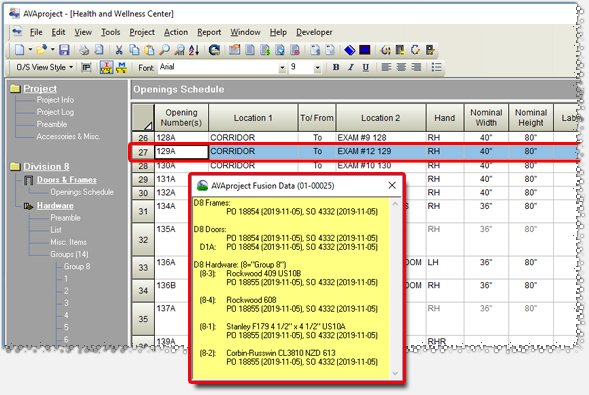Viewport: 589px width, 395px height.
Task: Click the document with pencil icon
Action: pyautogui.click(x=430, y=50)
